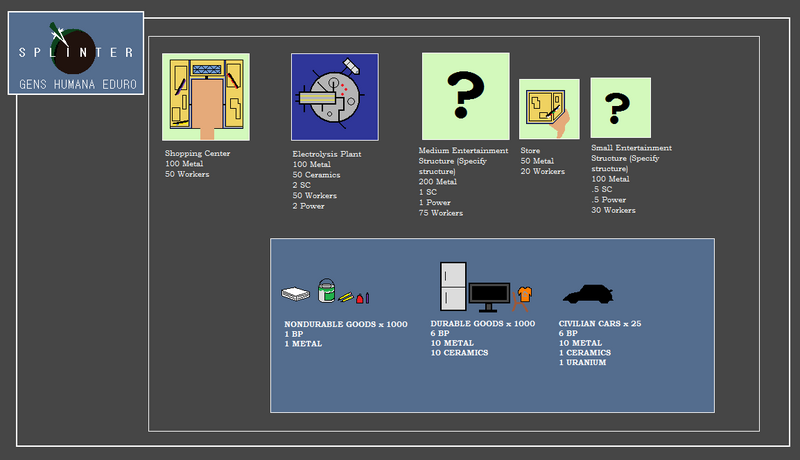
Task: Select the refrigerator icon
Action: pyautogui.click(x=453, y=286)
